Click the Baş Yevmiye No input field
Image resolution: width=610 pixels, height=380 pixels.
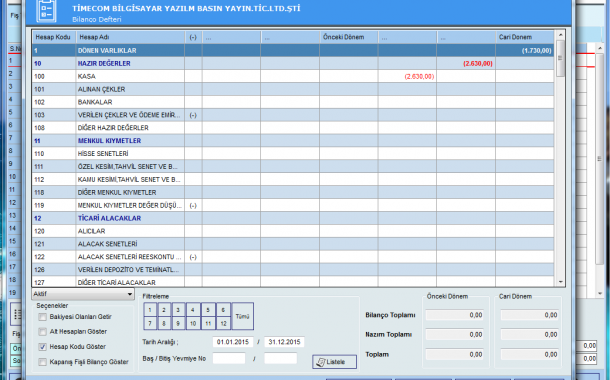229,358
